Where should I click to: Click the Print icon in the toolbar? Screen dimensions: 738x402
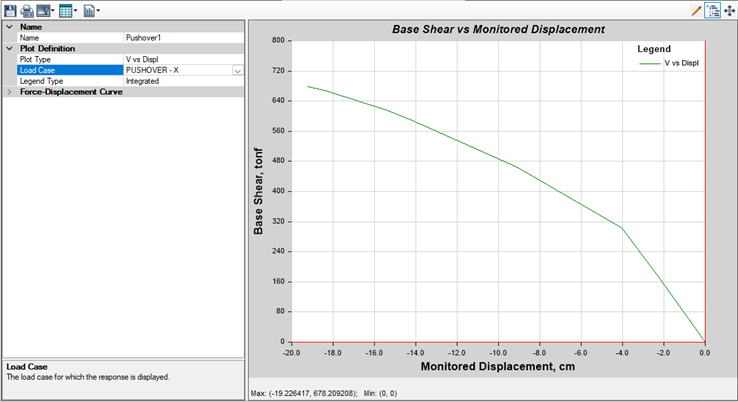click(27, 11)
